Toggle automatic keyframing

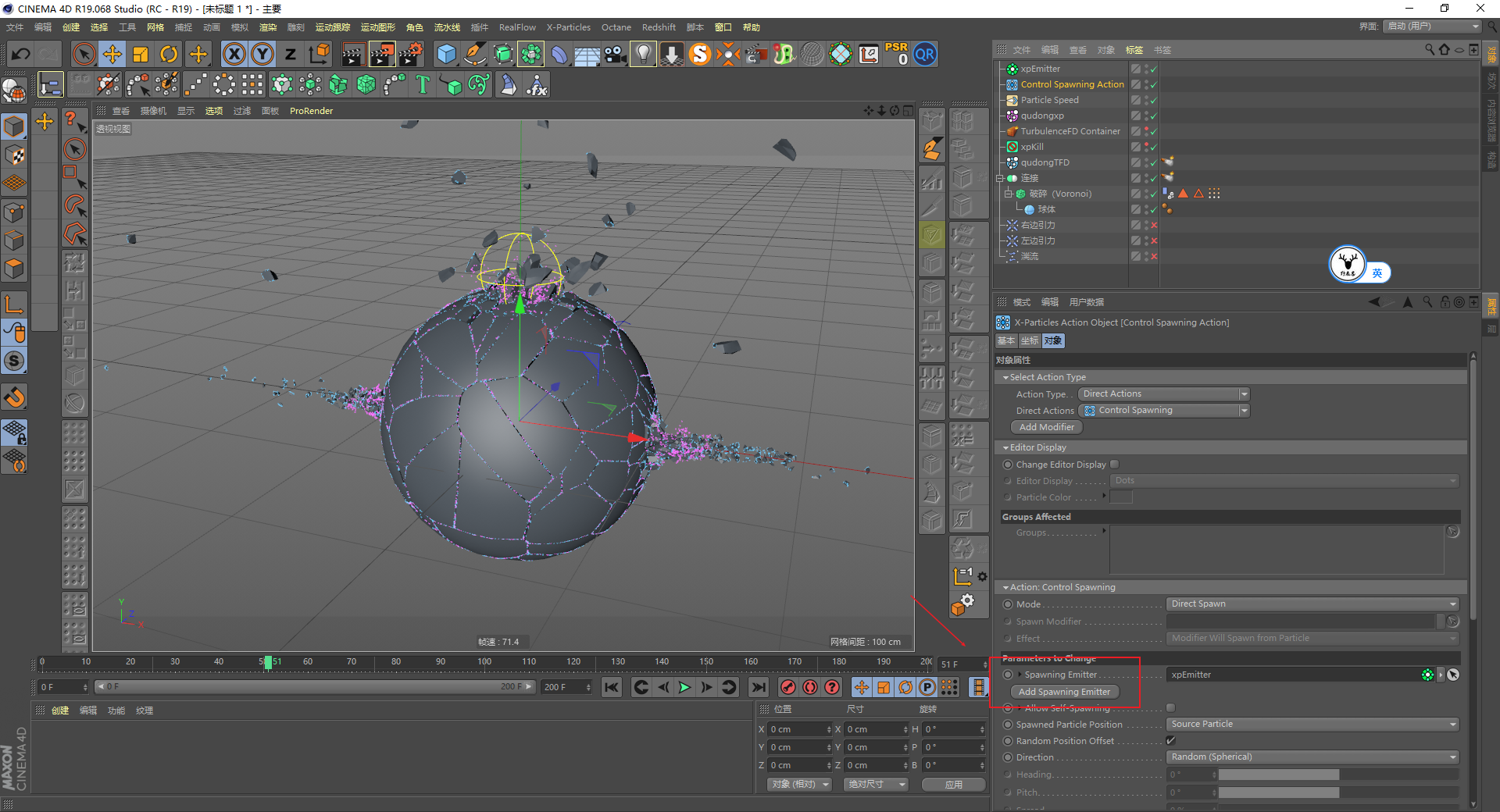(x=810, y=687)
